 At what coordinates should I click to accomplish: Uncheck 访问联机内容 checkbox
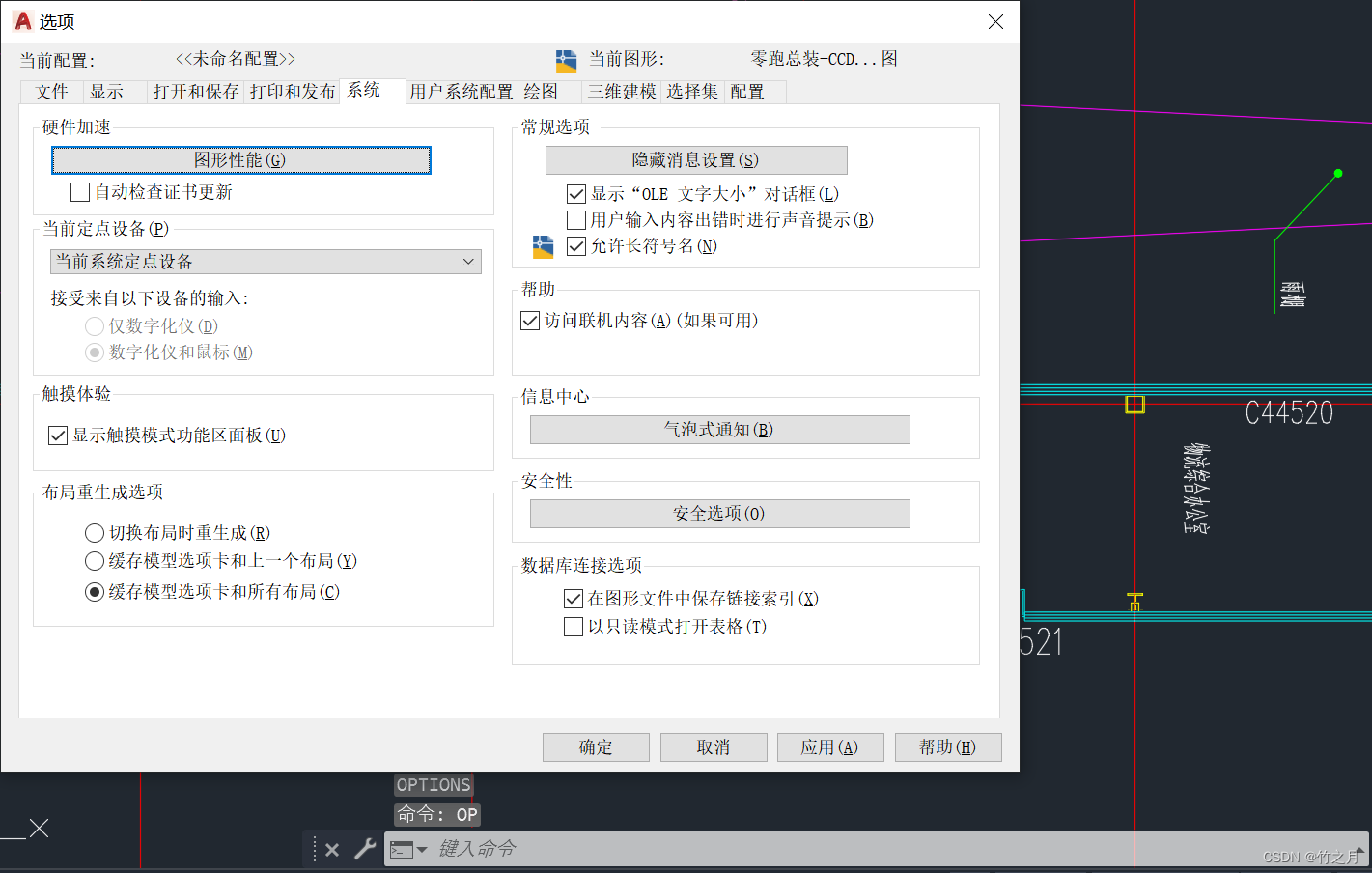point(530,321)
